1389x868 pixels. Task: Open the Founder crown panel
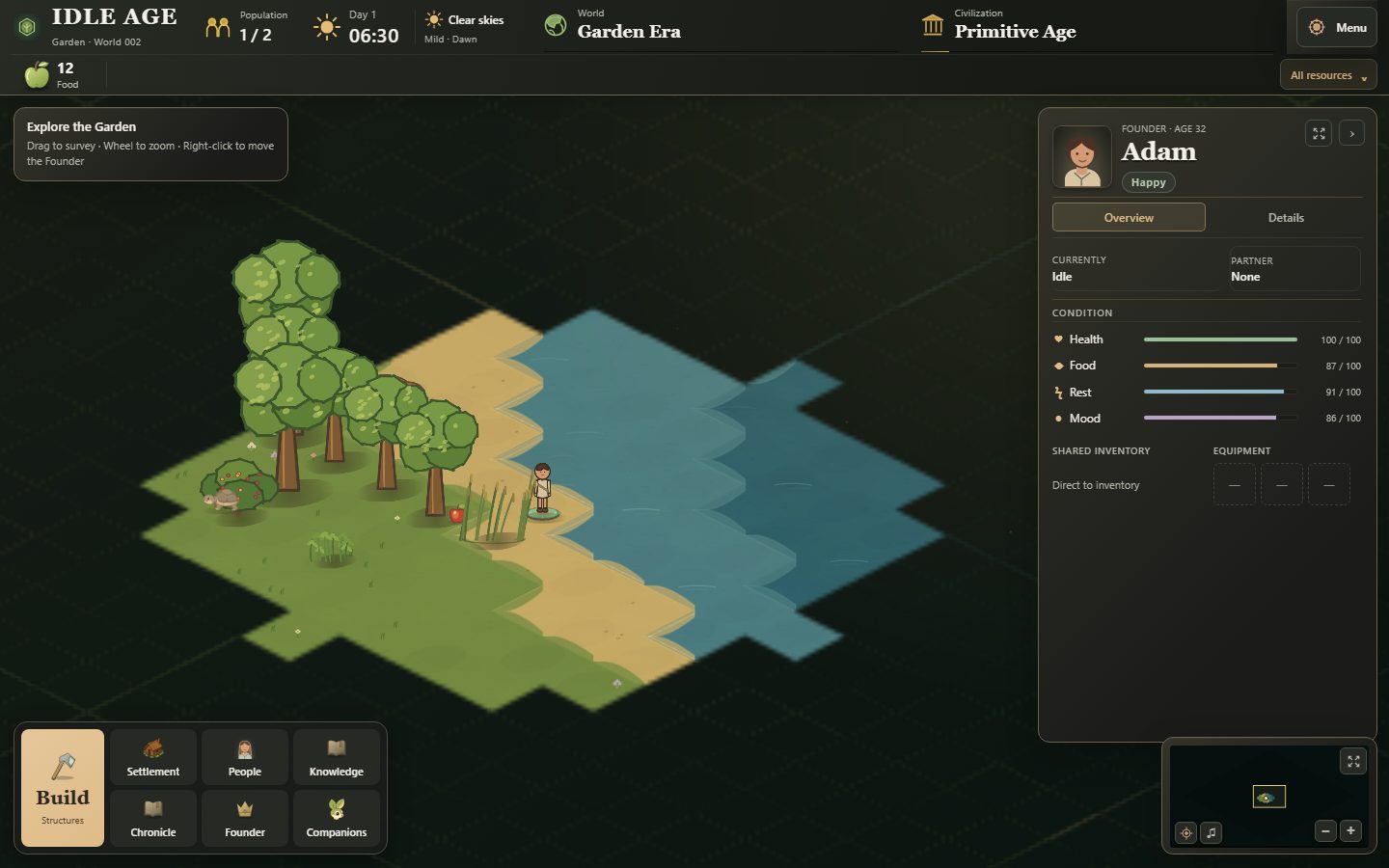coord(245,818)
